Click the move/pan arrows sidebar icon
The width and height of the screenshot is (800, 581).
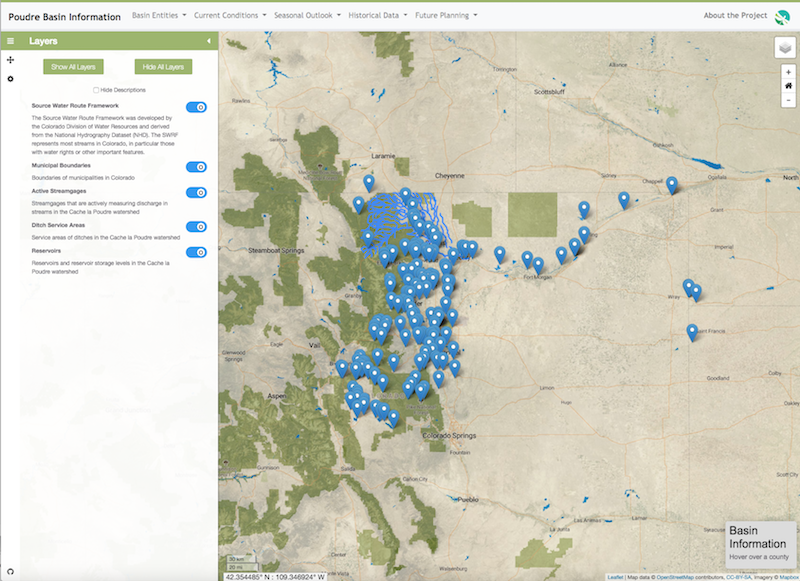pyautogui.click(x=10, y=61)
